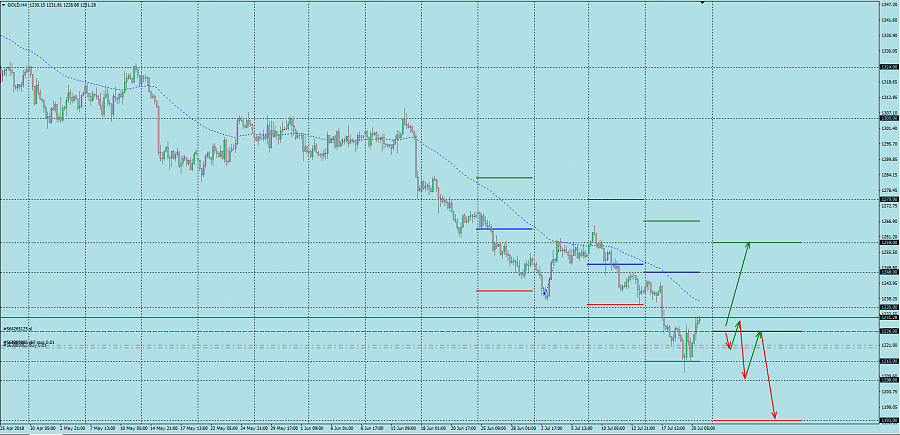
Task: Click the small triangle before the GOLD,H4 label
Action: click(x=4, y=5)
